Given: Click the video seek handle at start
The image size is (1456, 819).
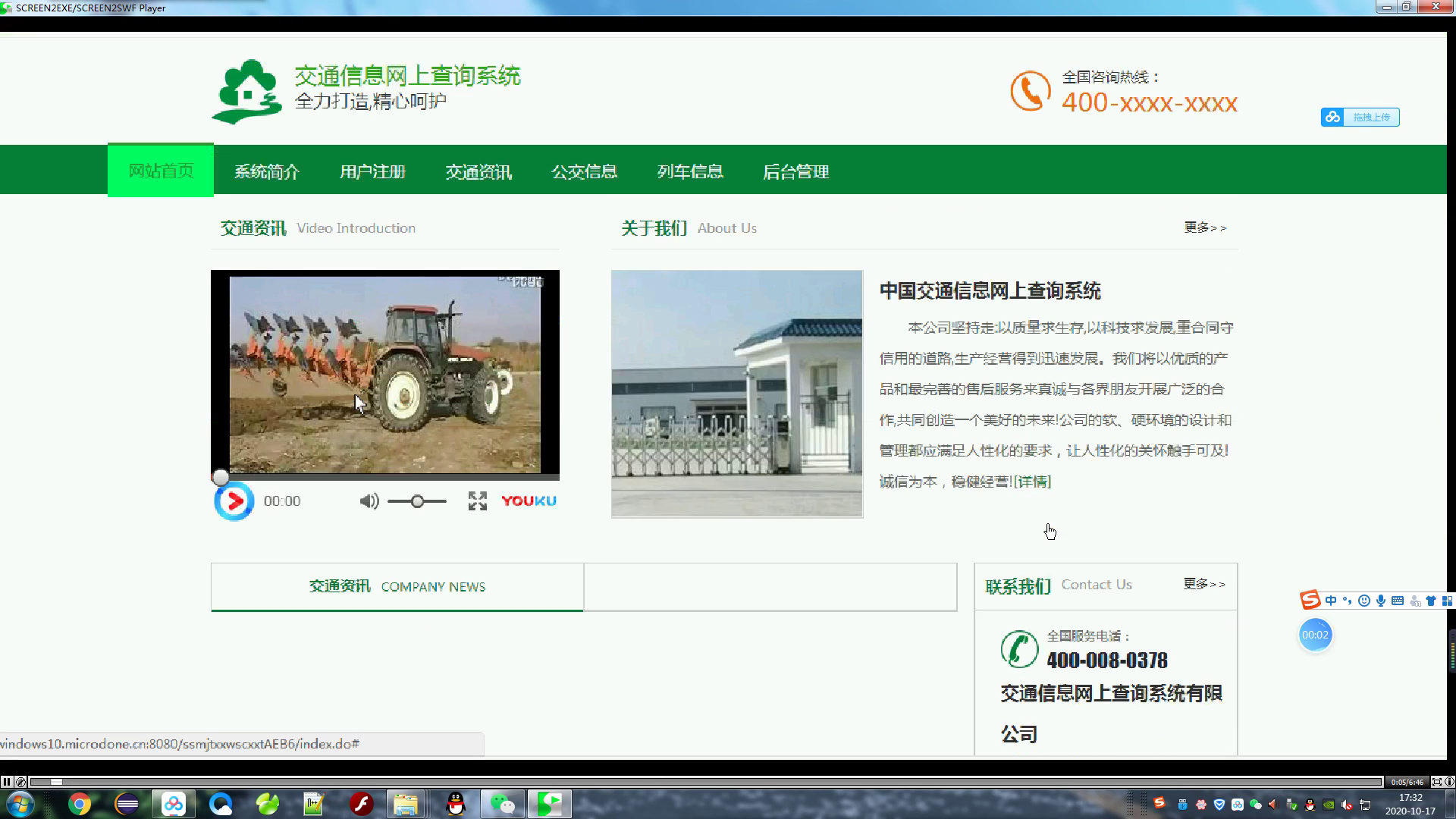Looking at the screenshot, I should [x=220, y=477].
